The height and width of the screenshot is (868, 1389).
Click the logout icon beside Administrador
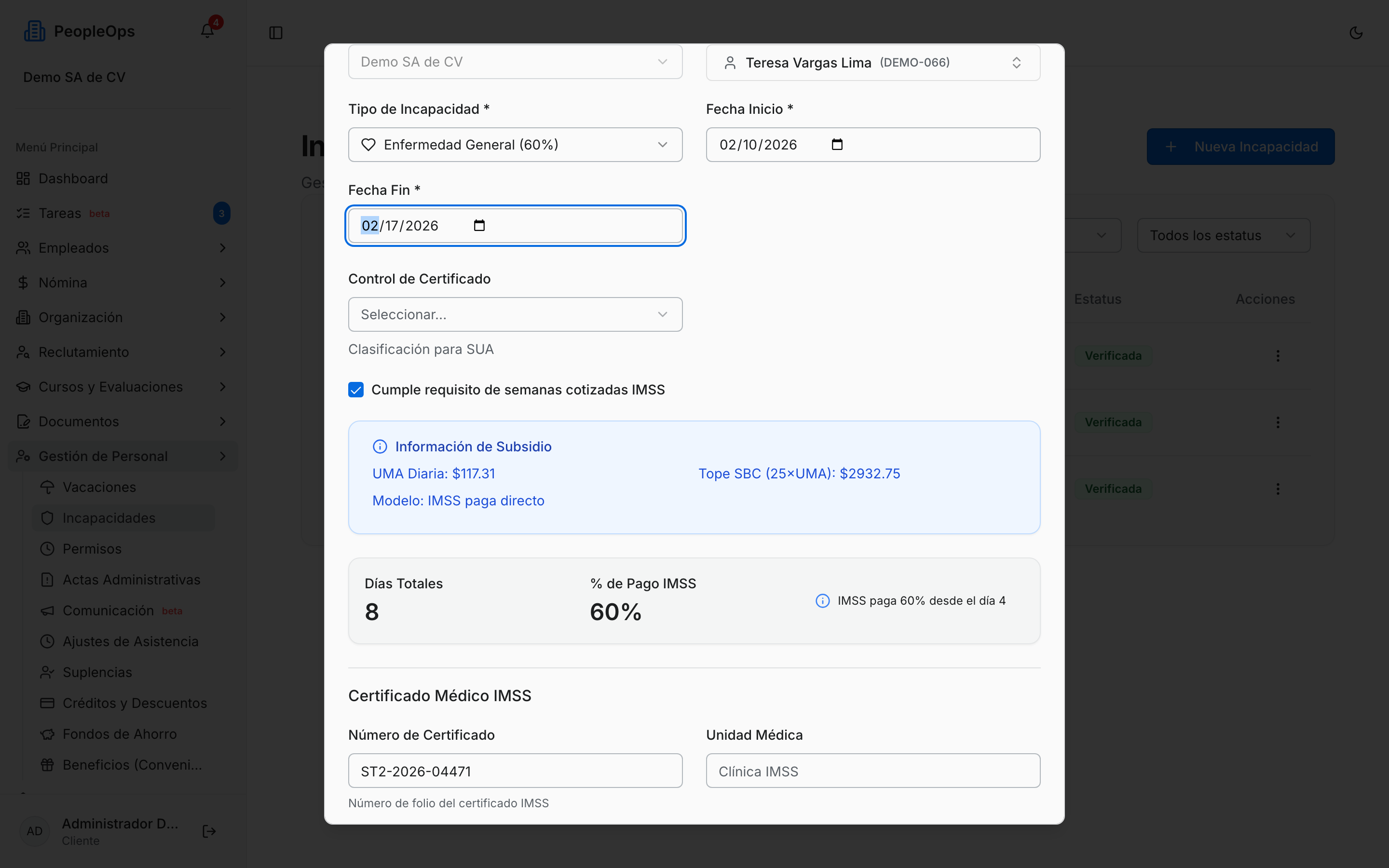pyautogui.click(x=209, y=831)
